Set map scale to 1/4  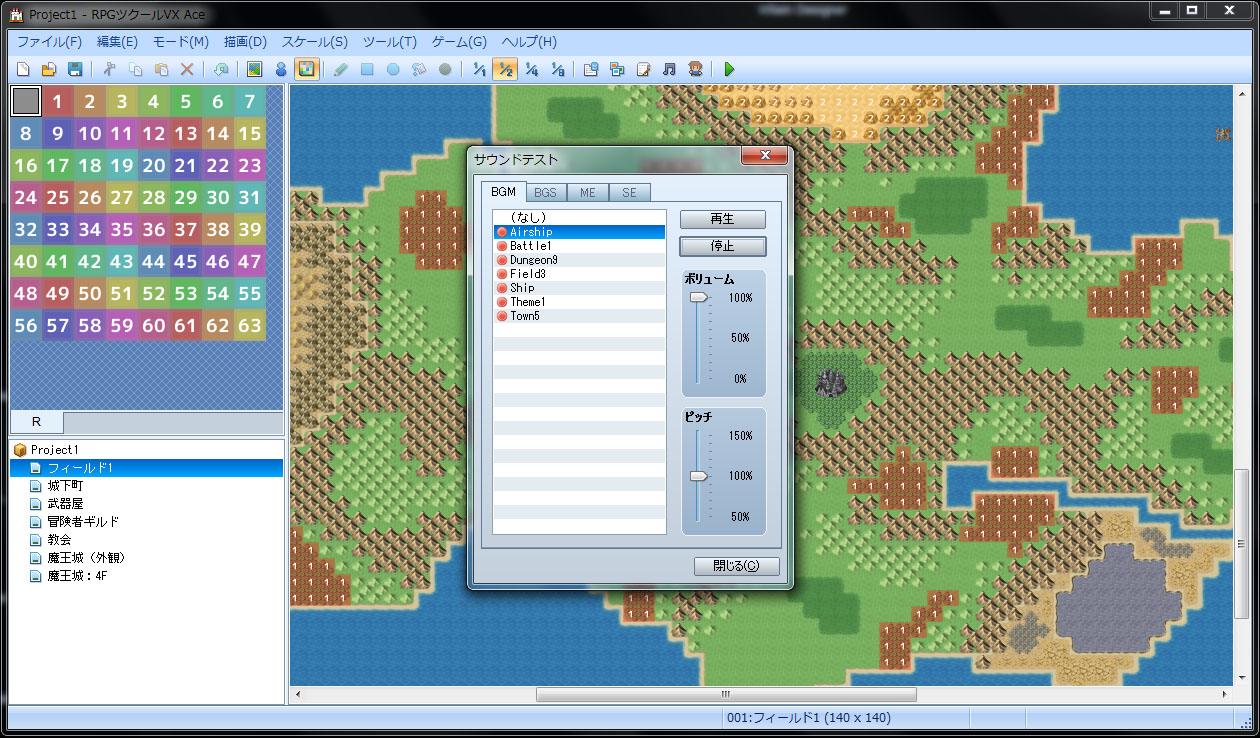tap(532, 70)
